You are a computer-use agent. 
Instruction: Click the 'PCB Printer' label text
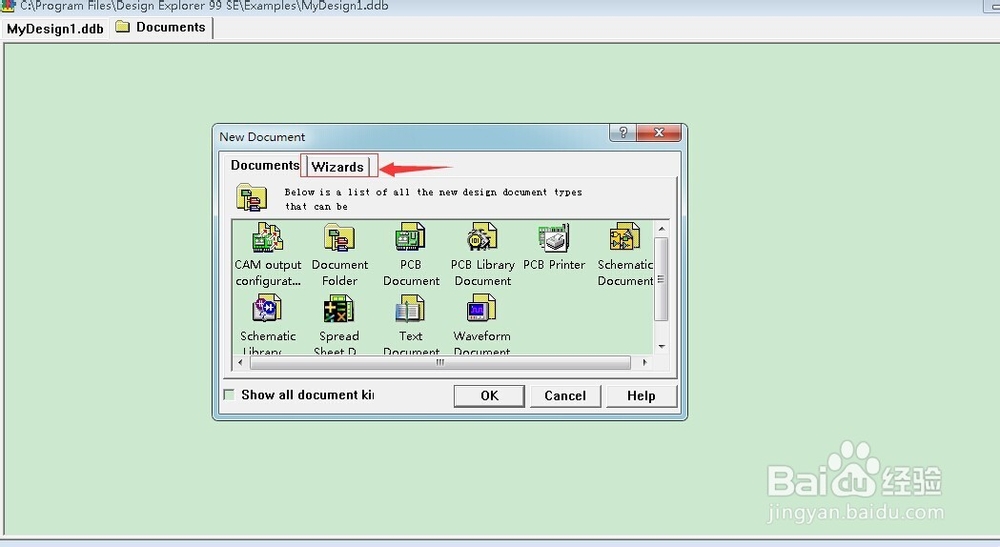pos(554,265)
